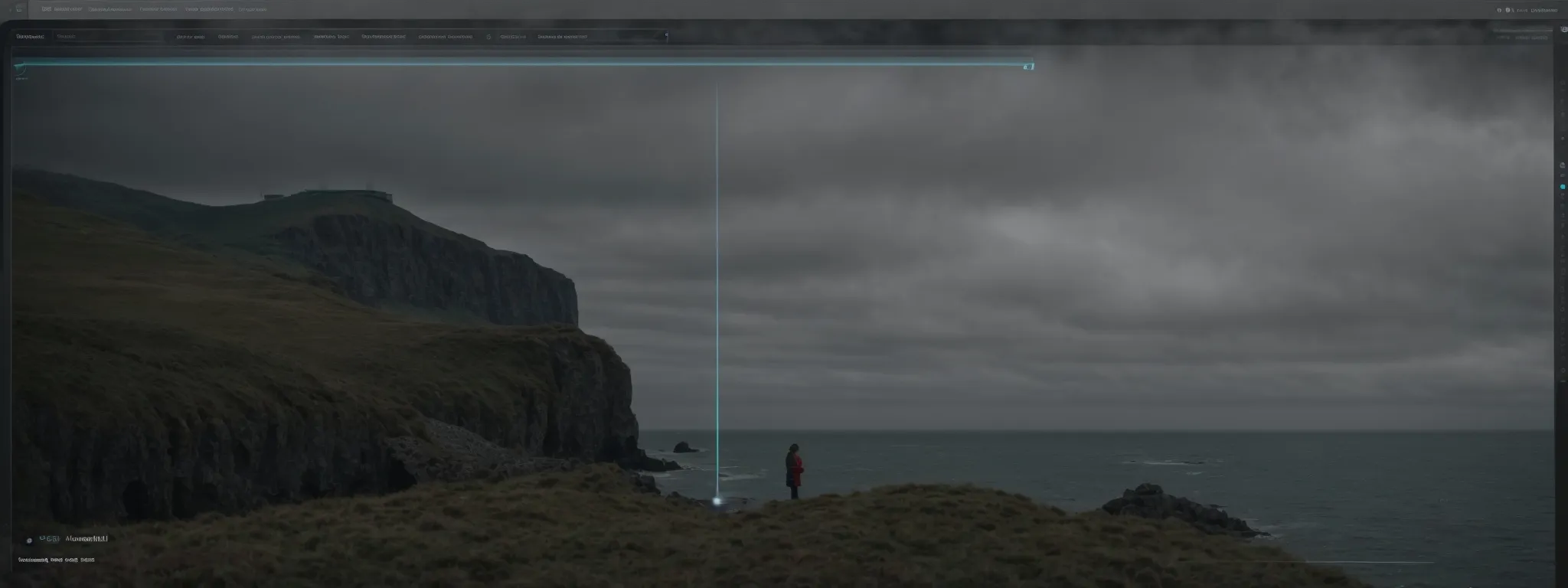The image size is (1568, 588).
Task: Click the first small icon in top-right title bar
Action: [1499, 10]
